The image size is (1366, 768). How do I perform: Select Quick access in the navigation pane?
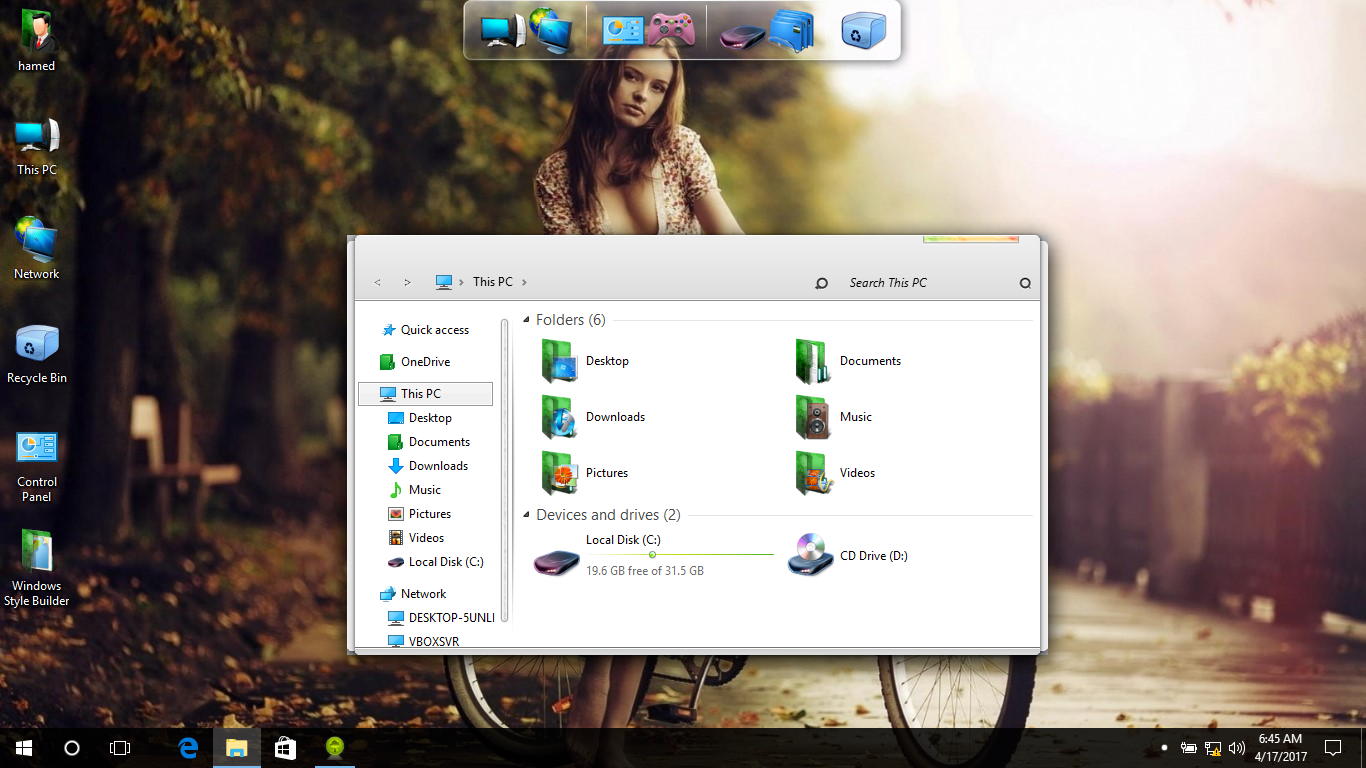point(434,330)
